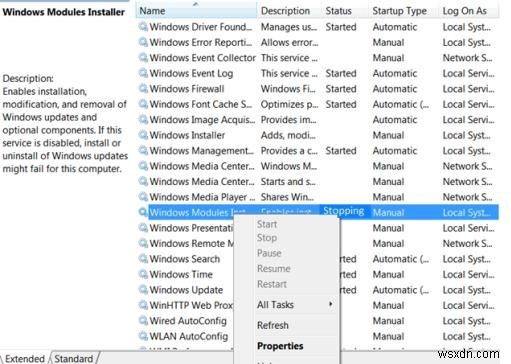511x364 pixels.
Task: Select the Windows Media Player sharing service
Action: [202, 197]
